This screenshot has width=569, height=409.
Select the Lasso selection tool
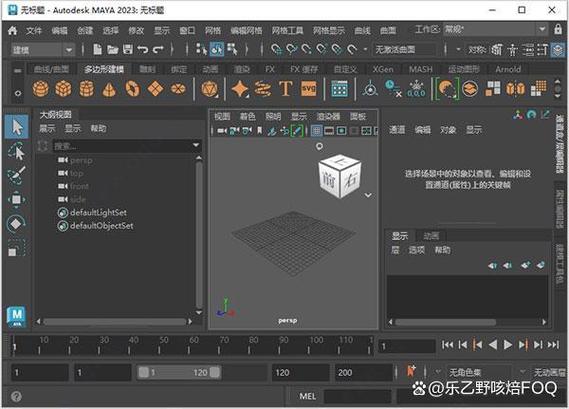[16, 151]
